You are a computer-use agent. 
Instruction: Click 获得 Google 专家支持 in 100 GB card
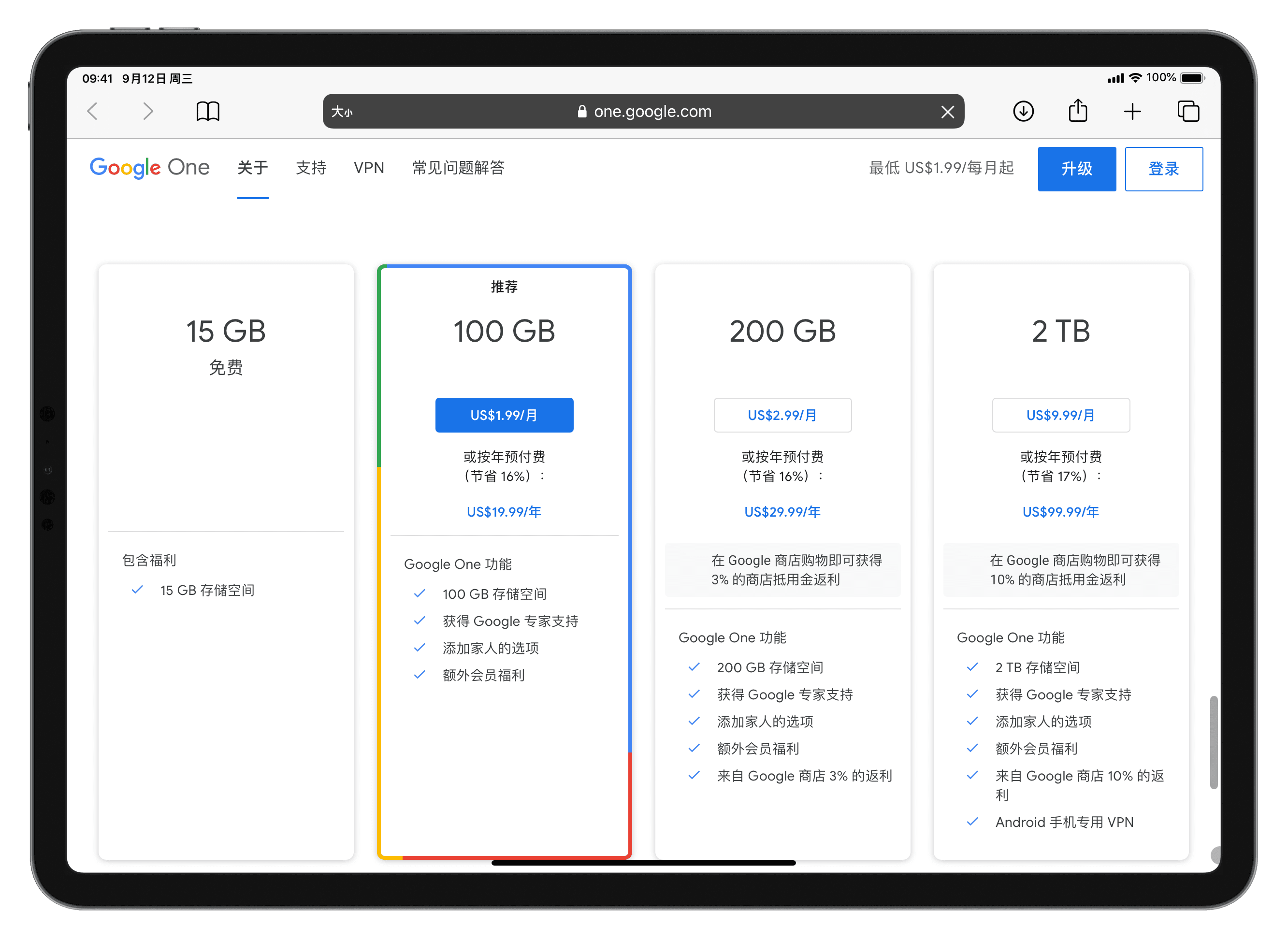(x=510, y=621)
